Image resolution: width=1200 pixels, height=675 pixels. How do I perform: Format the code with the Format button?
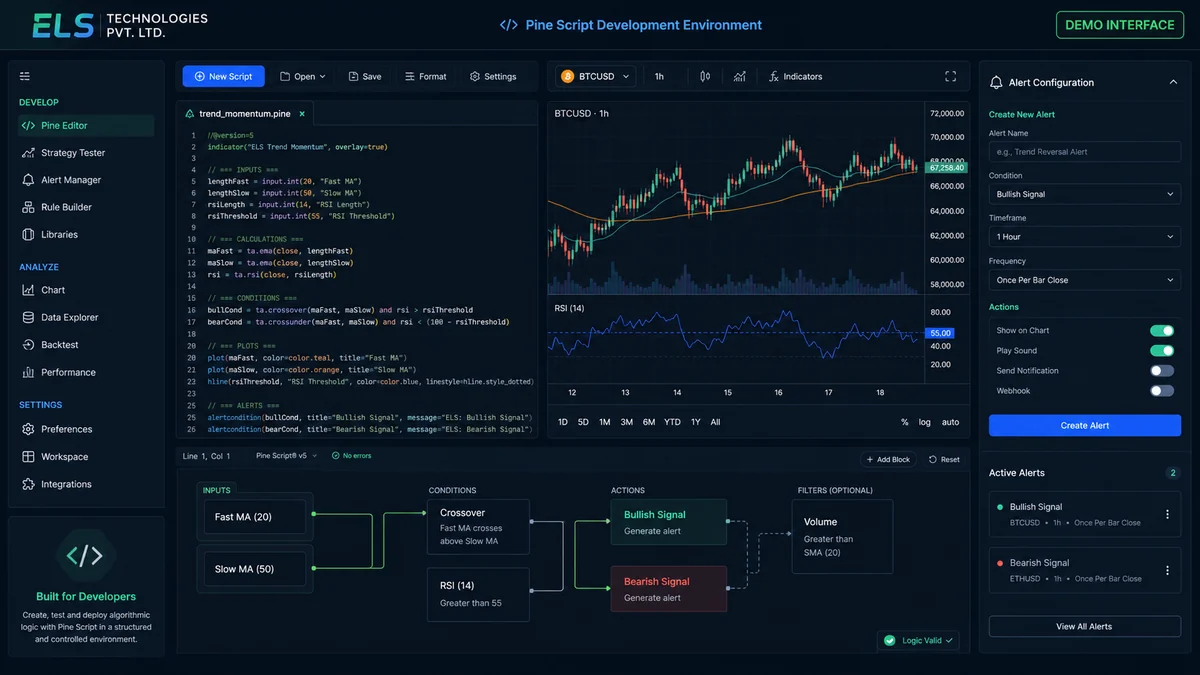coord(426,76)
